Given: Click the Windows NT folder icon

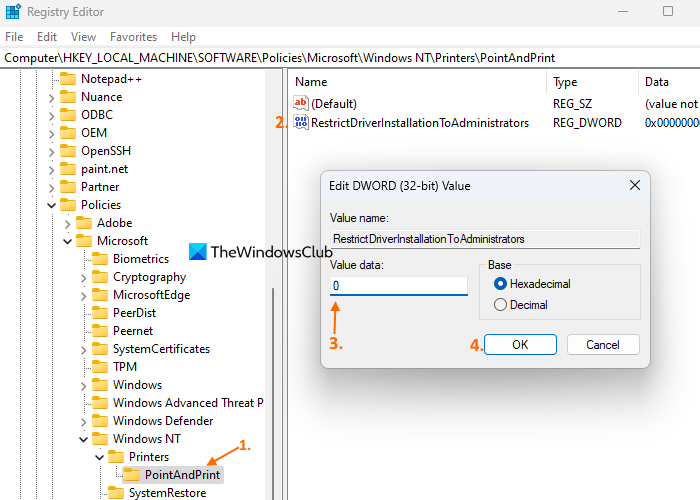Looking at the screenshot, I should [x=100, y=438].
